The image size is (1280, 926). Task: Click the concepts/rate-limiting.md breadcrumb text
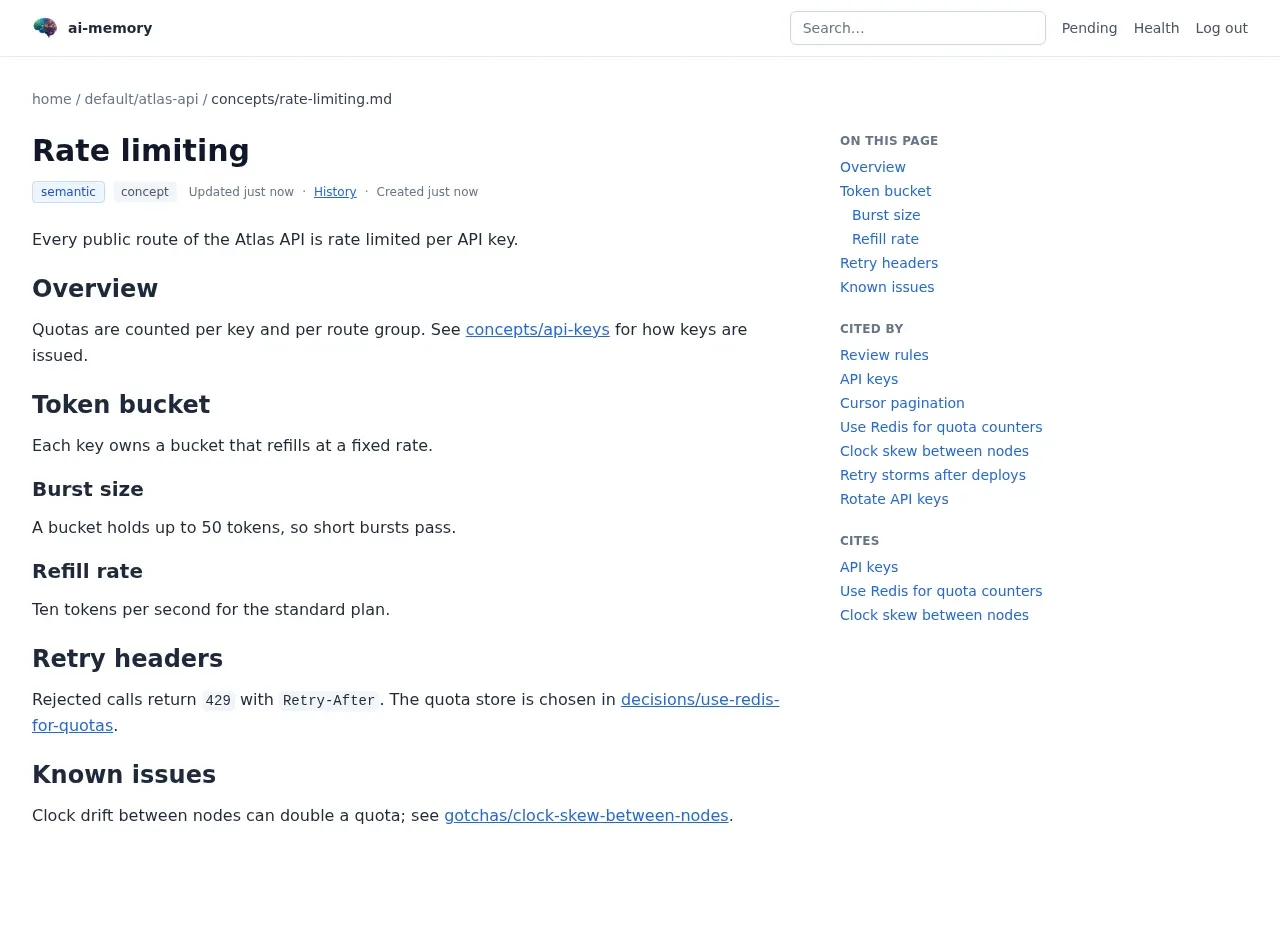[x=301, y=99]
